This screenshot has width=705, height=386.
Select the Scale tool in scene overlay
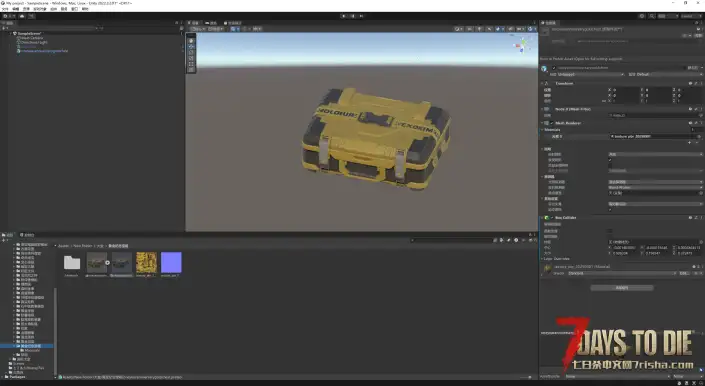pos(191,58)
